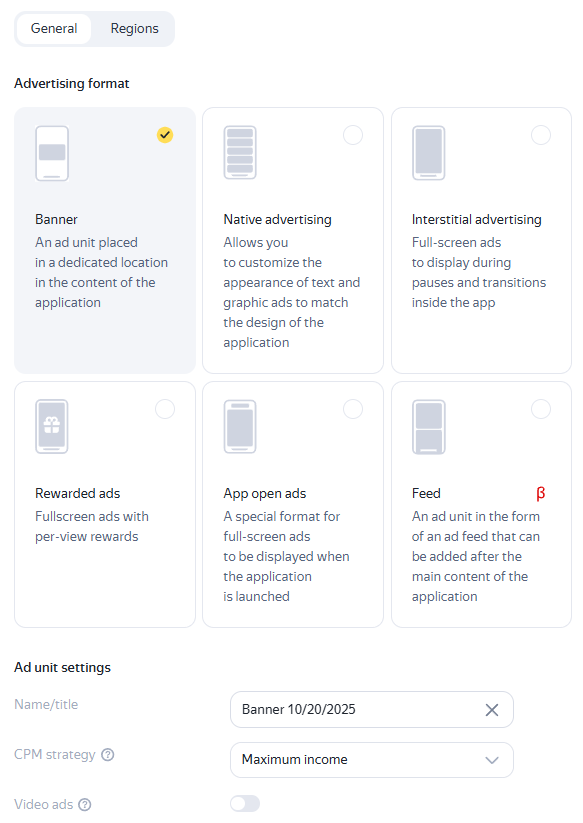Clear the Name/title field with X
This screenshot has height=823, width=583.
point(492,710)
